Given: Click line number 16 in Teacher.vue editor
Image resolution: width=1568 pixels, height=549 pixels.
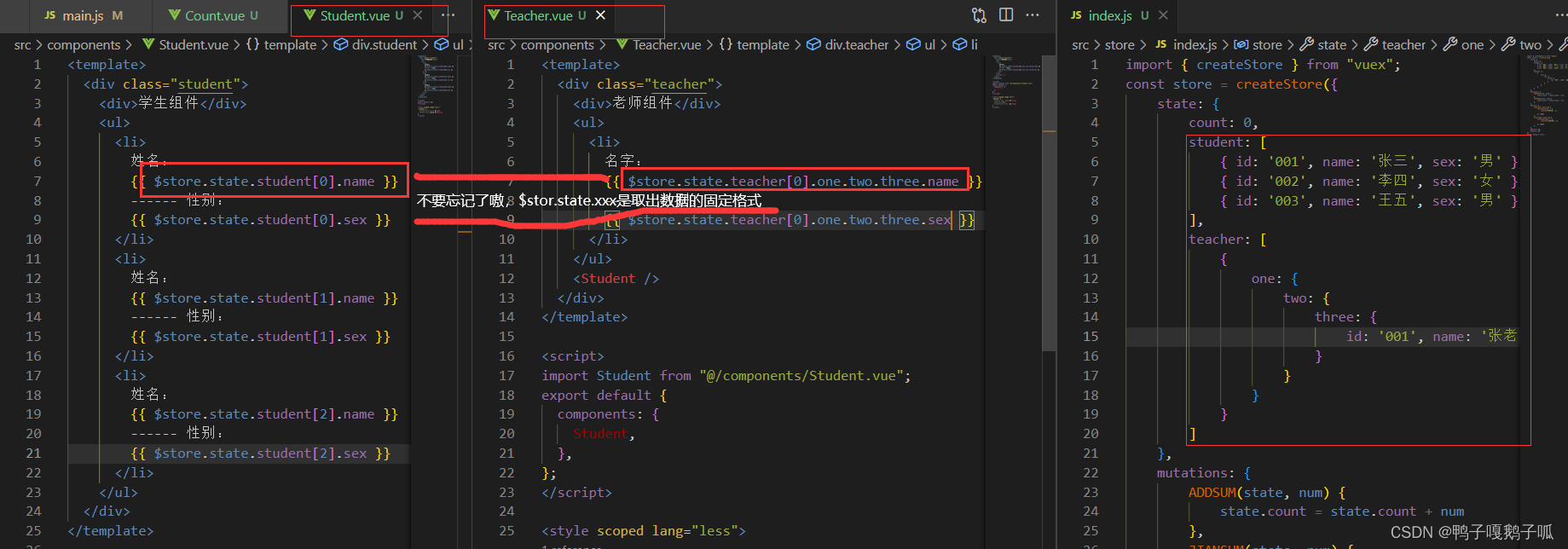Looking at the screenshot, I should click(506, 356).
